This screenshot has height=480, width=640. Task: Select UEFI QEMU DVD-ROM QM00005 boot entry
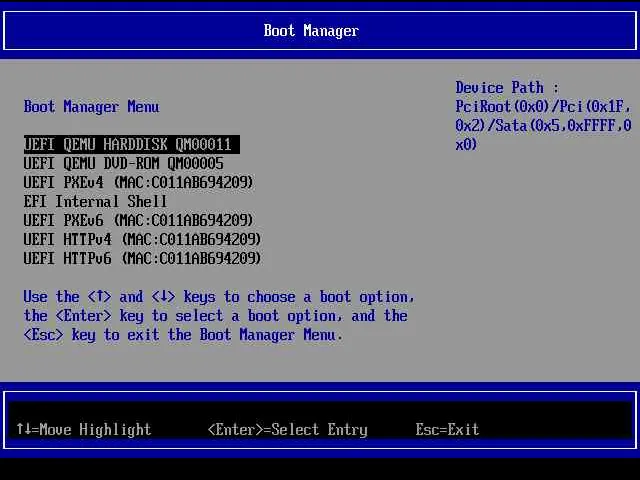tap(124, 164)
